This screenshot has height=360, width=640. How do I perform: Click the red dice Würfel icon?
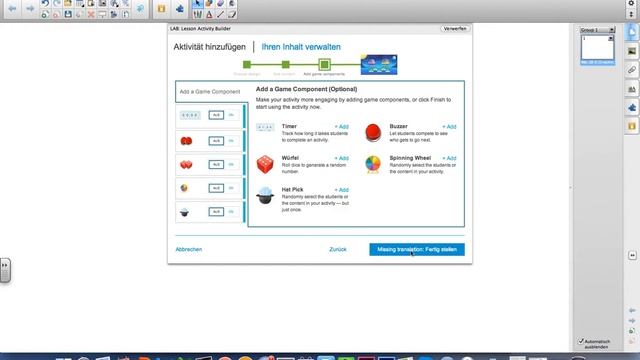[x=265, y=164]
